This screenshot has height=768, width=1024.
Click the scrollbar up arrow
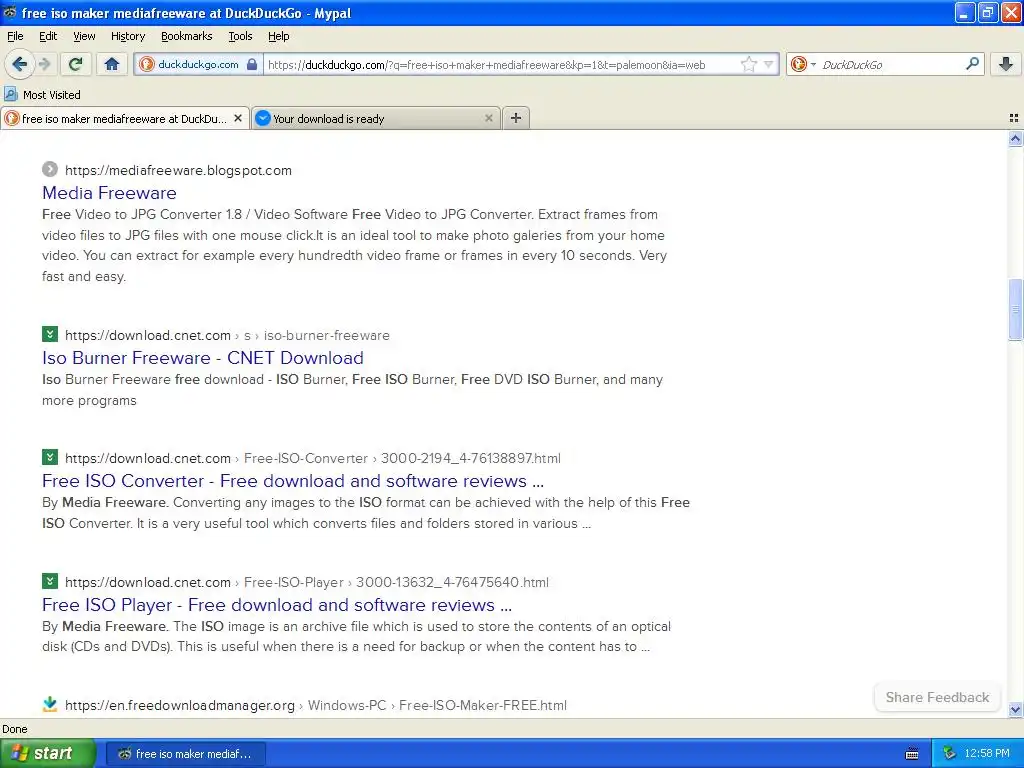(x=1015, y=138)
